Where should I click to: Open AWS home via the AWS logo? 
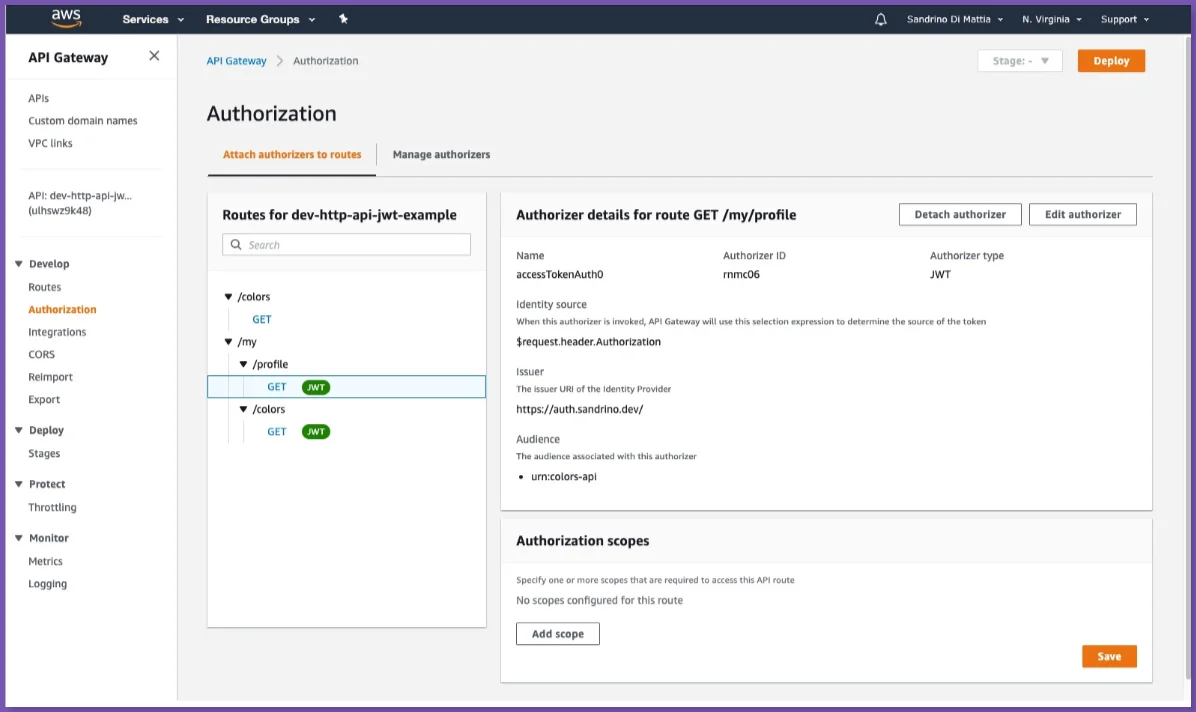[64, 18]
